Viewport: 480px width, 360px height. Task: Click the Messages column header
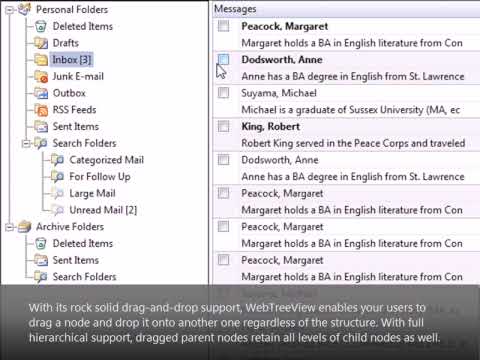click(x=346, y=9)
